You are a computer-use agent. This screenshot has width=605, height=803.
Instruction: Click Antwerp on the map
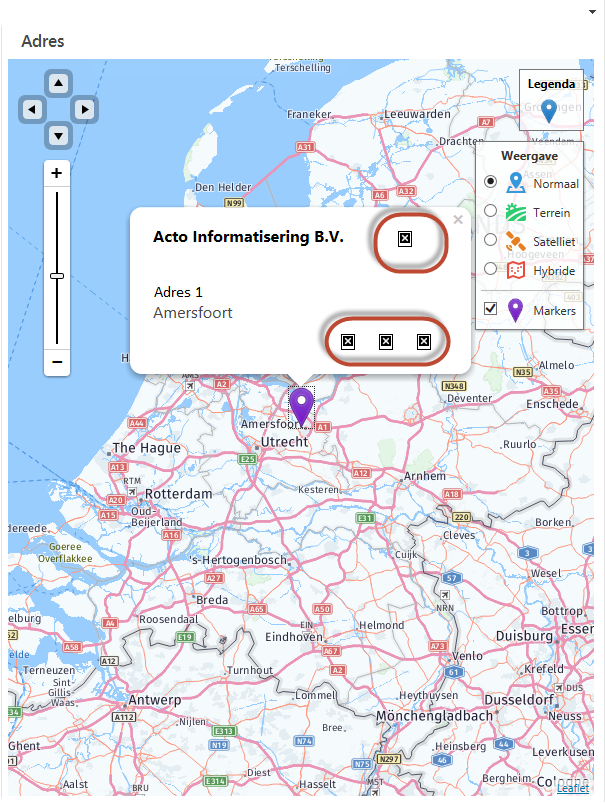tap(155, 700)
